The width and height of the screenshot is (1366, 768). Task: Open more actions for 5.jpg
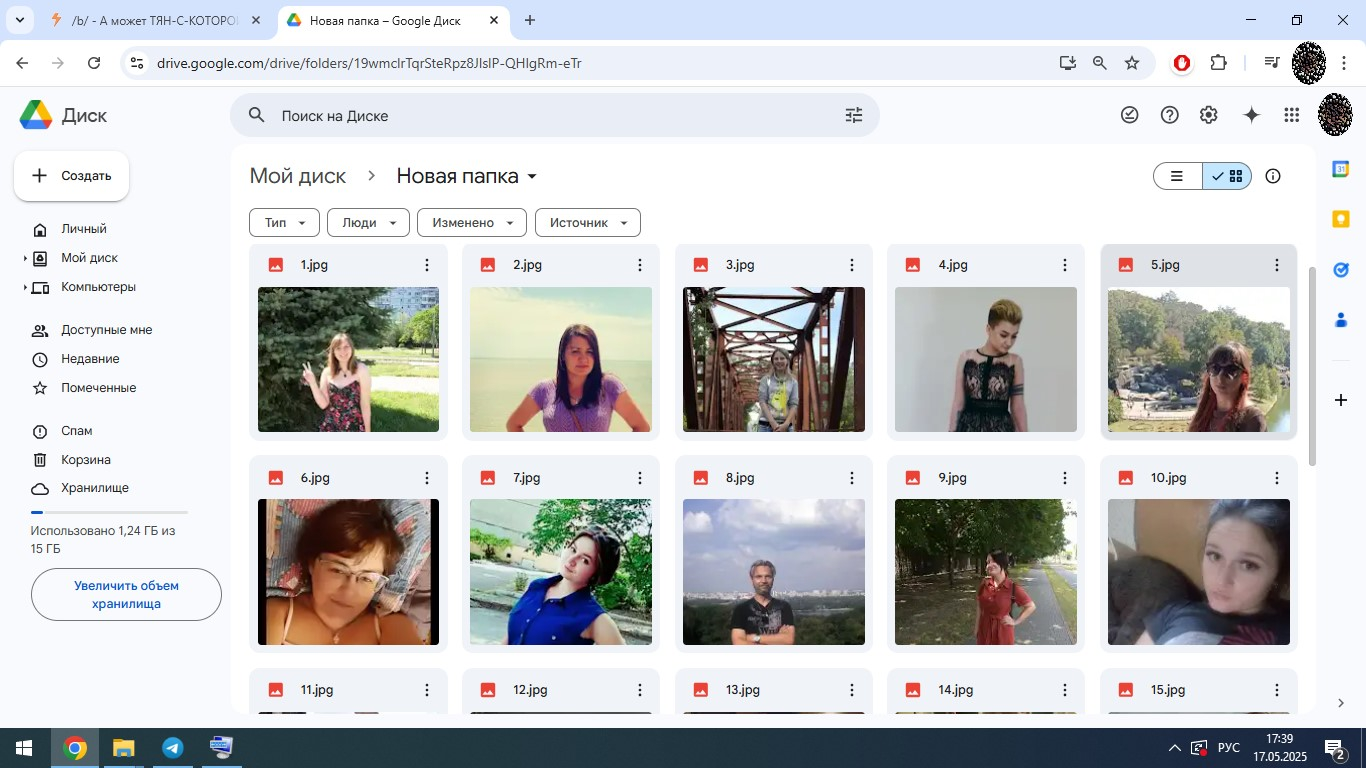(1277, 265)
